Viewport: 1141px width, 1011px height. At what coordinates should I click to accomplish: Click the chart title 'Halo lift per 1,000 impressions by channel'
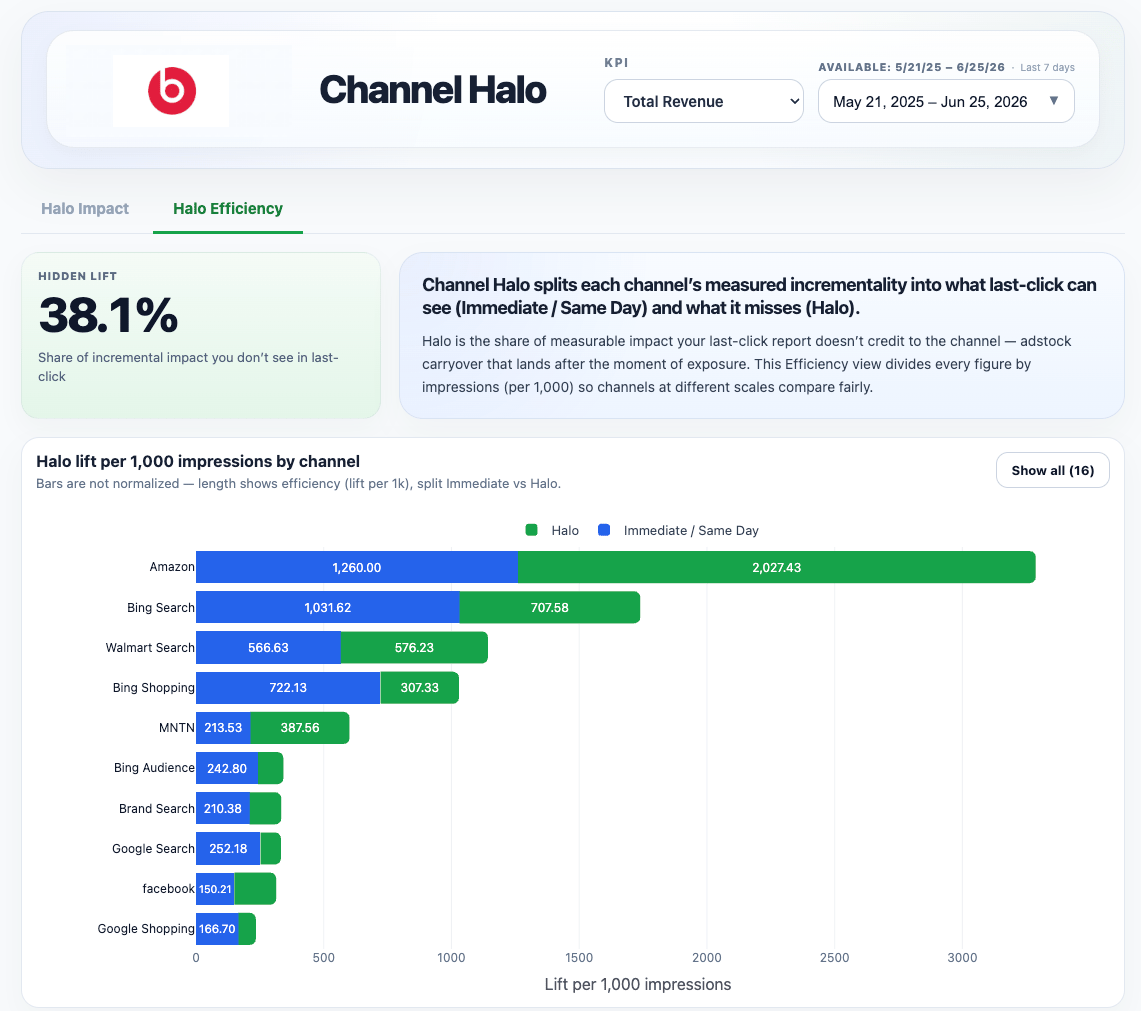click(x=198, y=461)
